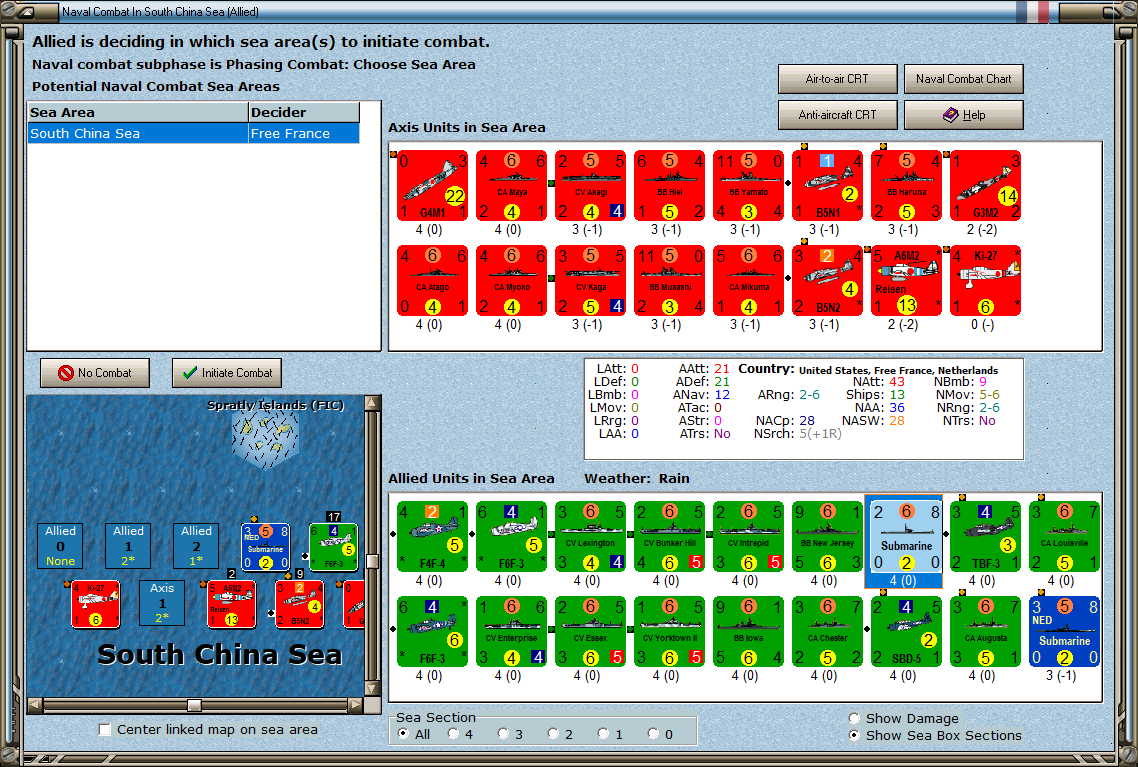The width and height of the screenshot is (1138, 767).
Task: Select the BB Haruna battleship counter
Action: click(x=906, y=185)
